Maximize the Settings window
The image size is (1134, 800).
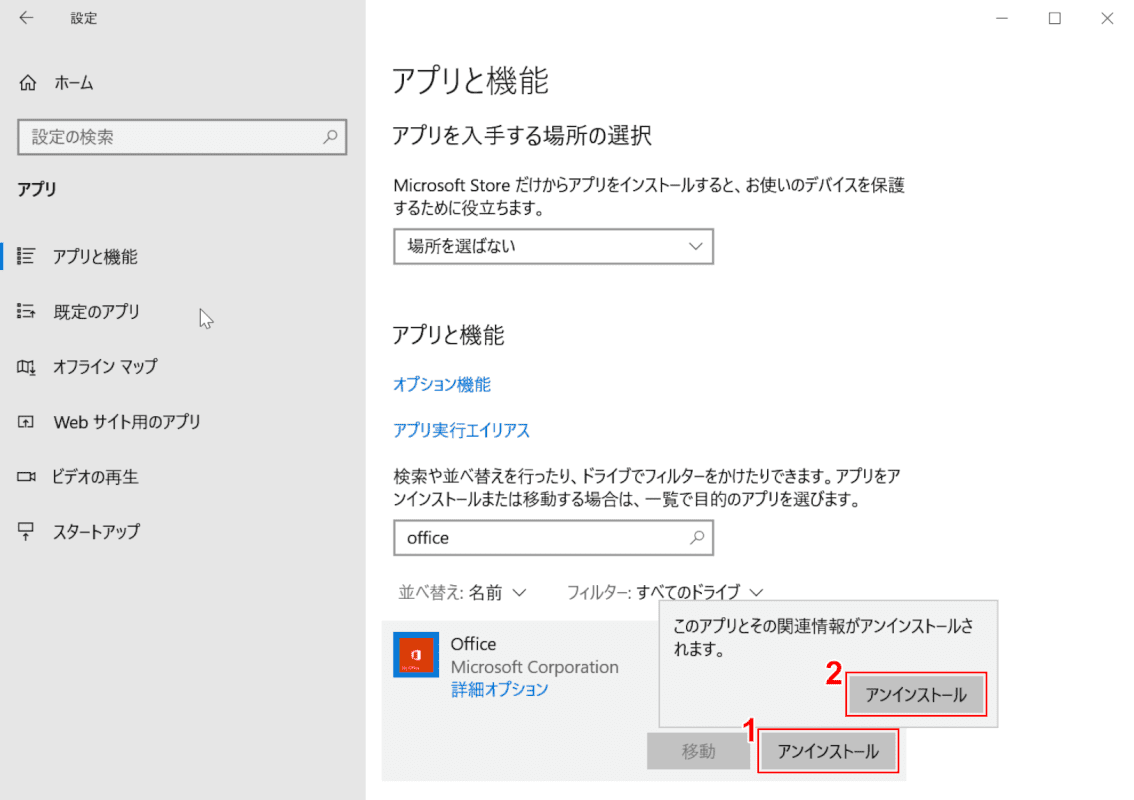(x=1054, y=18)
